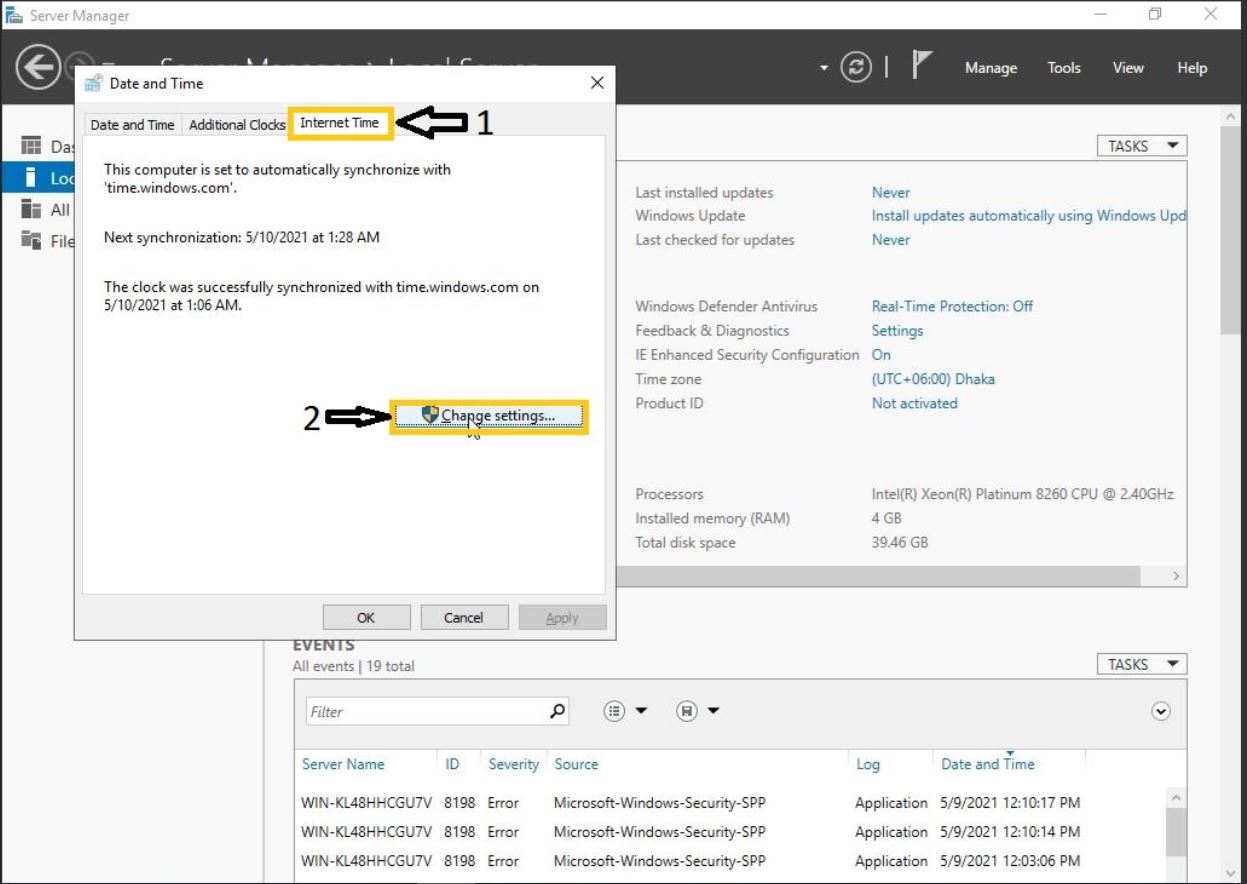Open the View menu

(1128, 68)
